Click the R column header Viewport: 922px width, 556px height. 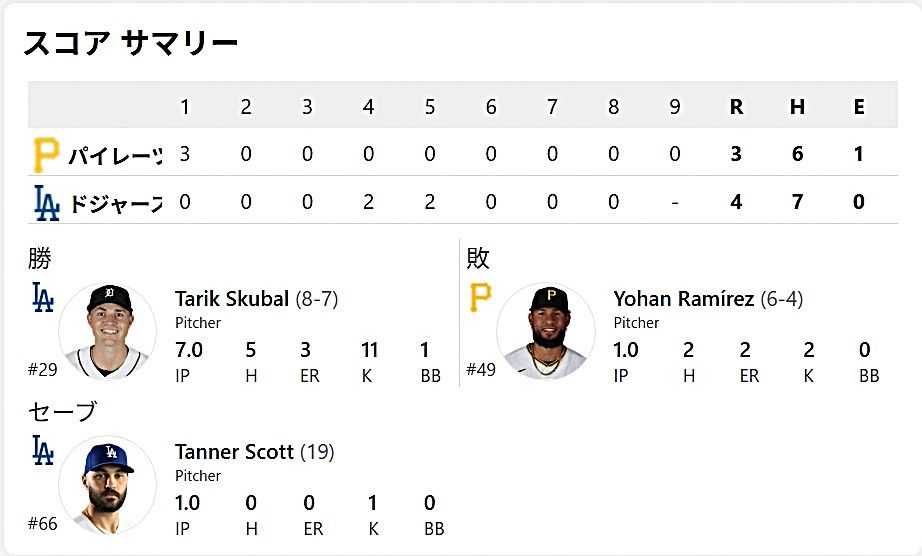736,107
